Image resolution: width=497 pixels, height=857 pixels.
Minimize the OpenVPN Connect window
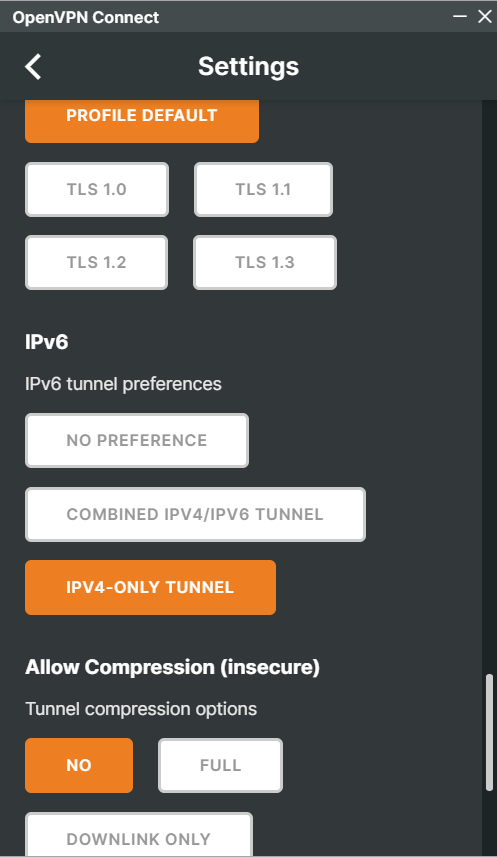click(x=460, y=16)
